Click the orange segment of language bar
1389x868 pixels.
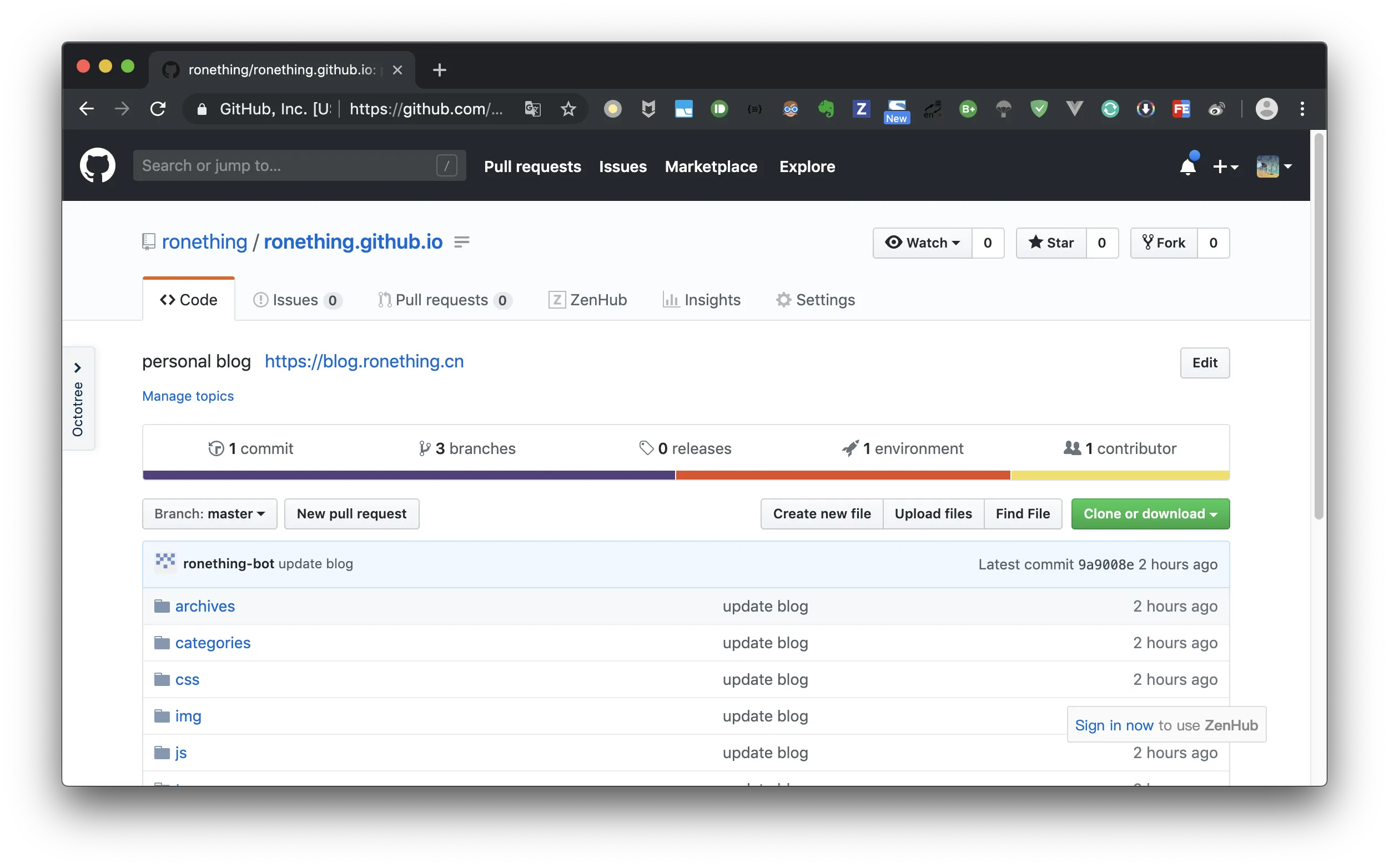point(843,475)
